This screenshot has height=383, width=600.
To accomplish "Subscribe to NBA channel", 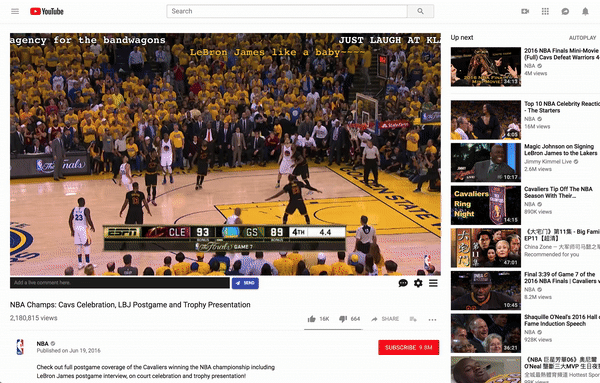I will (409, 347).
